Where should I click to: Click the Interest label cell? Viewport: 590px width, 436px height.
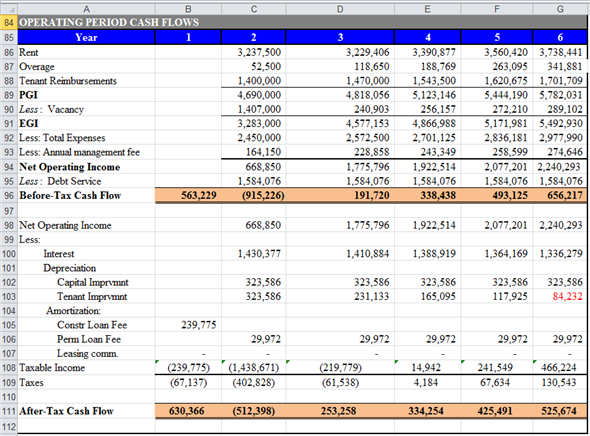tap(86, 254)
